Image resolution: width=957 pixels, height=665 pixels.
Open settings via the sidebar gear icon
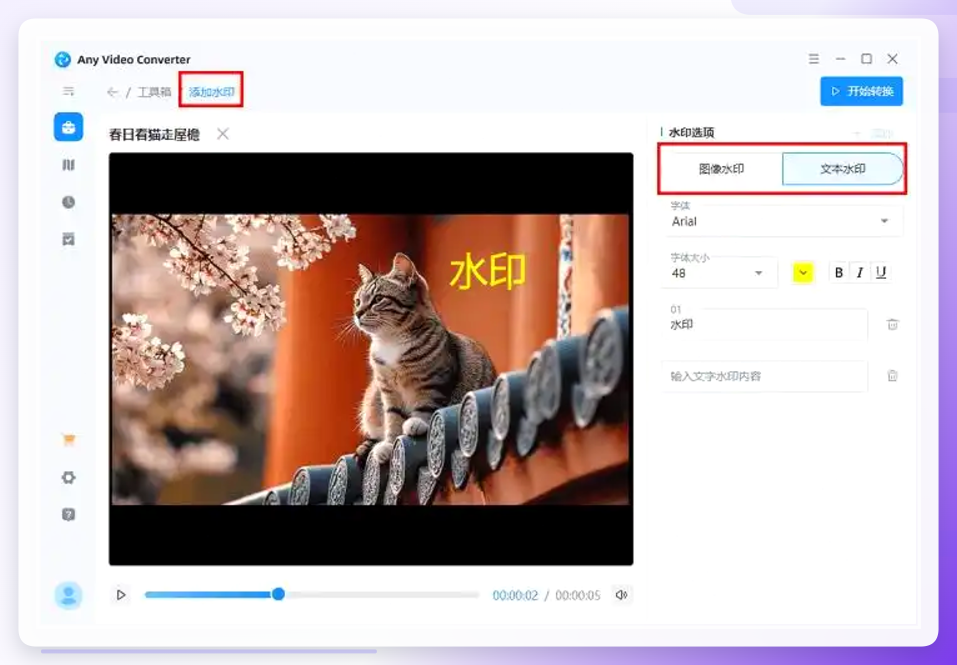click(x=68, y=477)
